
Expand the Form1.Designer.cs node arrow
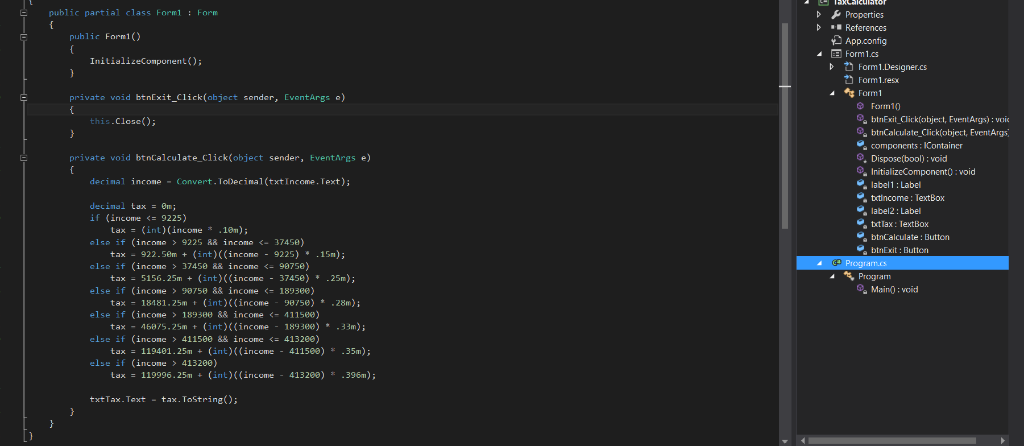(832, 67)
